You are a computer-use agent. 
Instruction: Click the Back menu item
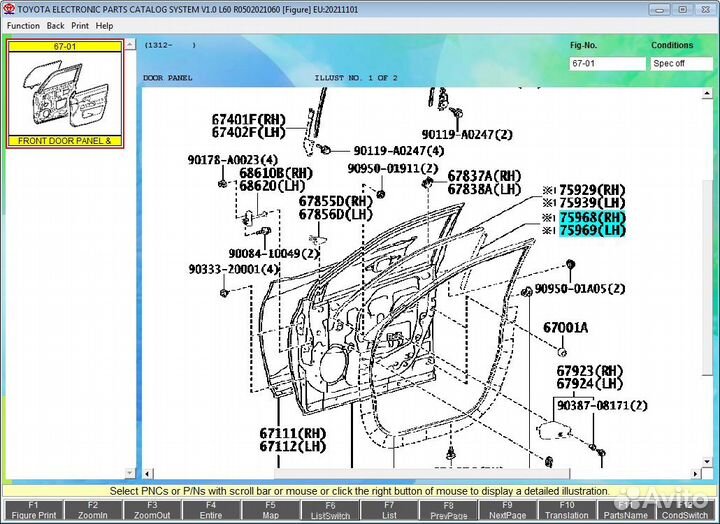55,25
